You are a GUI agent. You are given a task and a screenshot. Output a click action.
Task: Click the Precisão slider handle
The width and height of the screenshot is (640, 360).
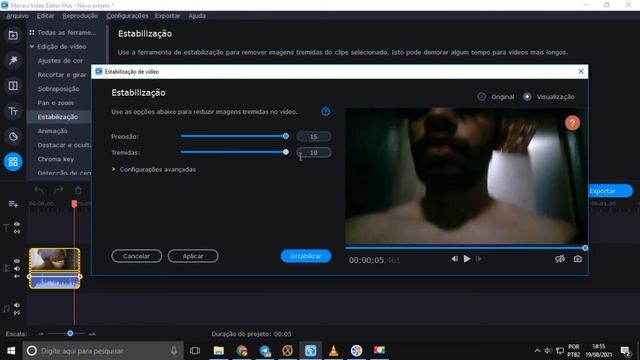[x=286, y=136]
